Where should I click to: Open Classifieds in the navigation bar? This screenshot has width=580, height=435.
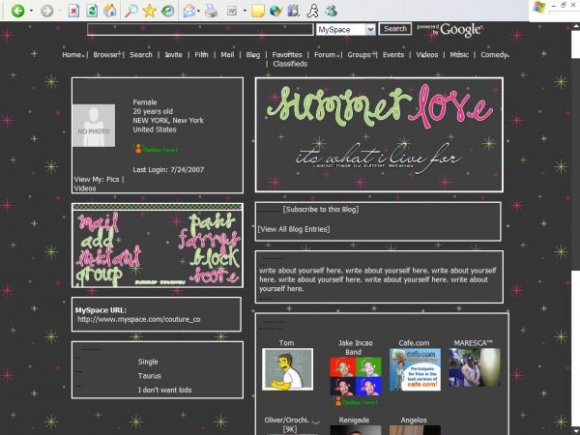click(x=290, y=64)
